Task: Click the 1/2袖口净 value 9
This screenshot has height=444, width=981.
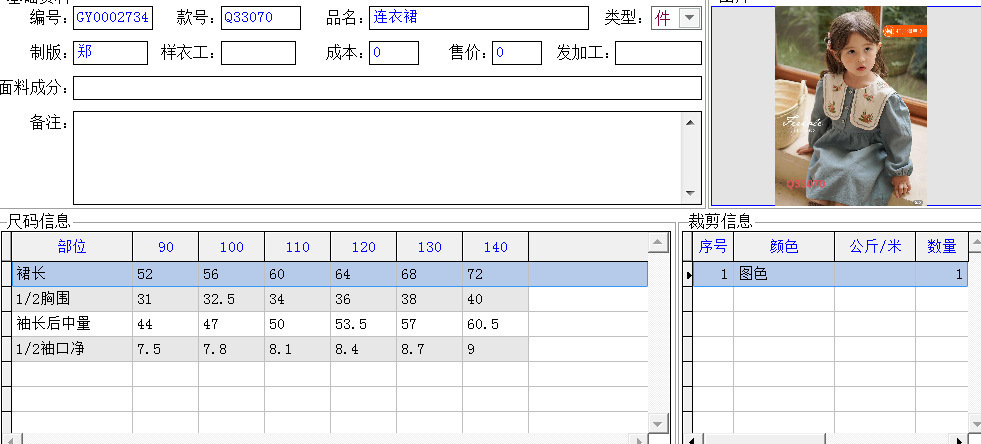Action: [x=496, y=349]
